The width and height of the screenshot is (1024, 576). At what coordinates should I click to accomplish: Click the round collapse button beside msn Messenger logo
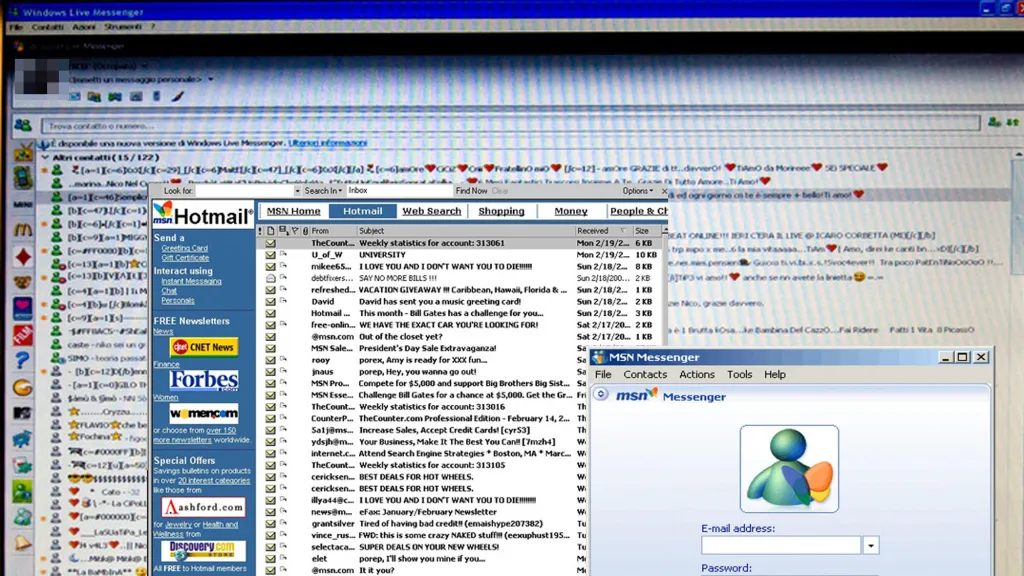601,395
